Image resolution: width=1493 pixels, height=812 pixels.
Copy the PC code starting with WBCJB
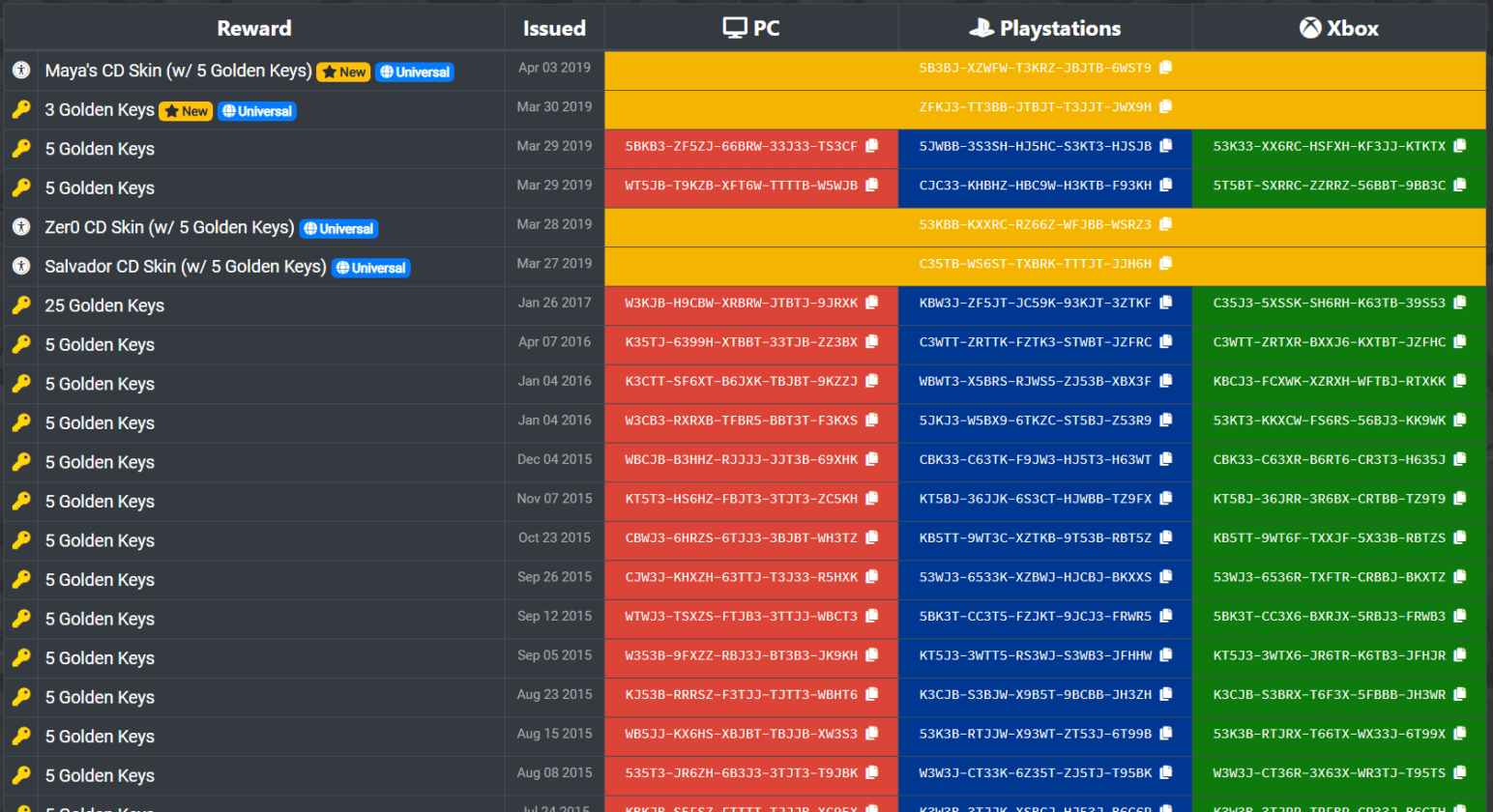point(872,459)
